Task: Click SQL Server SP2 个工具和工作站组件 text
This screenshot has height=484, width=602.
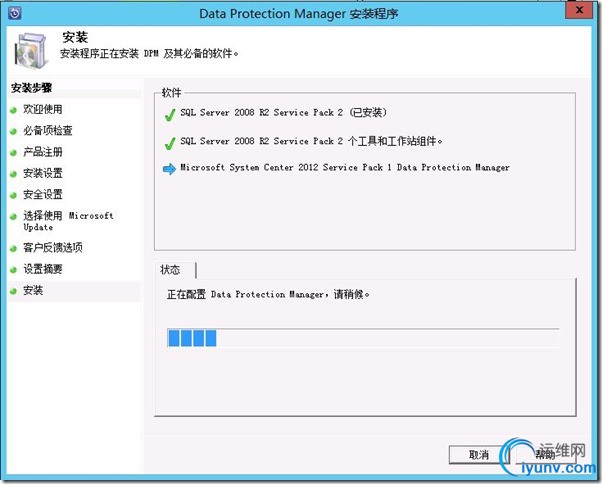Action: [311, 141]
